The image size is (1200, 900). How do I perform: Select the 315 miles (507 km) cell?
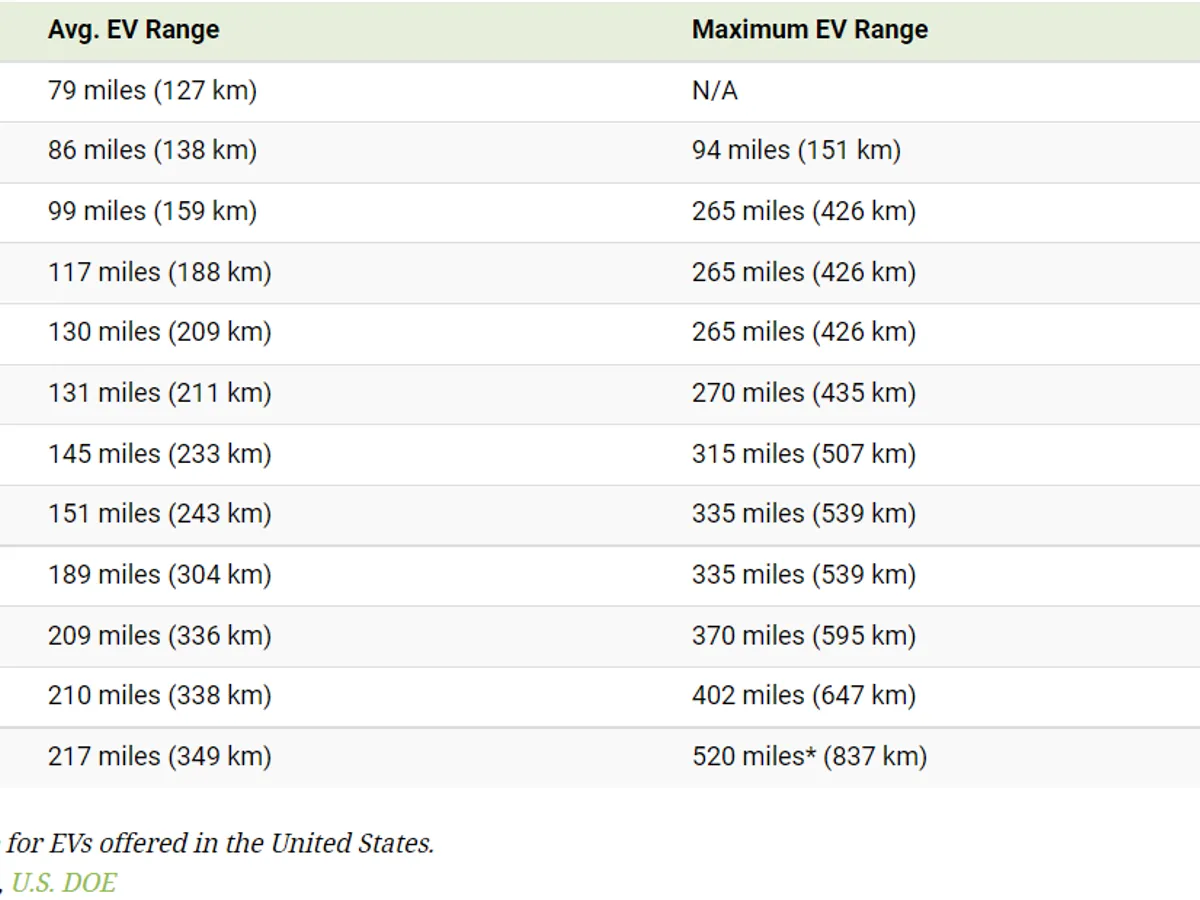click(x=803, y=454)
